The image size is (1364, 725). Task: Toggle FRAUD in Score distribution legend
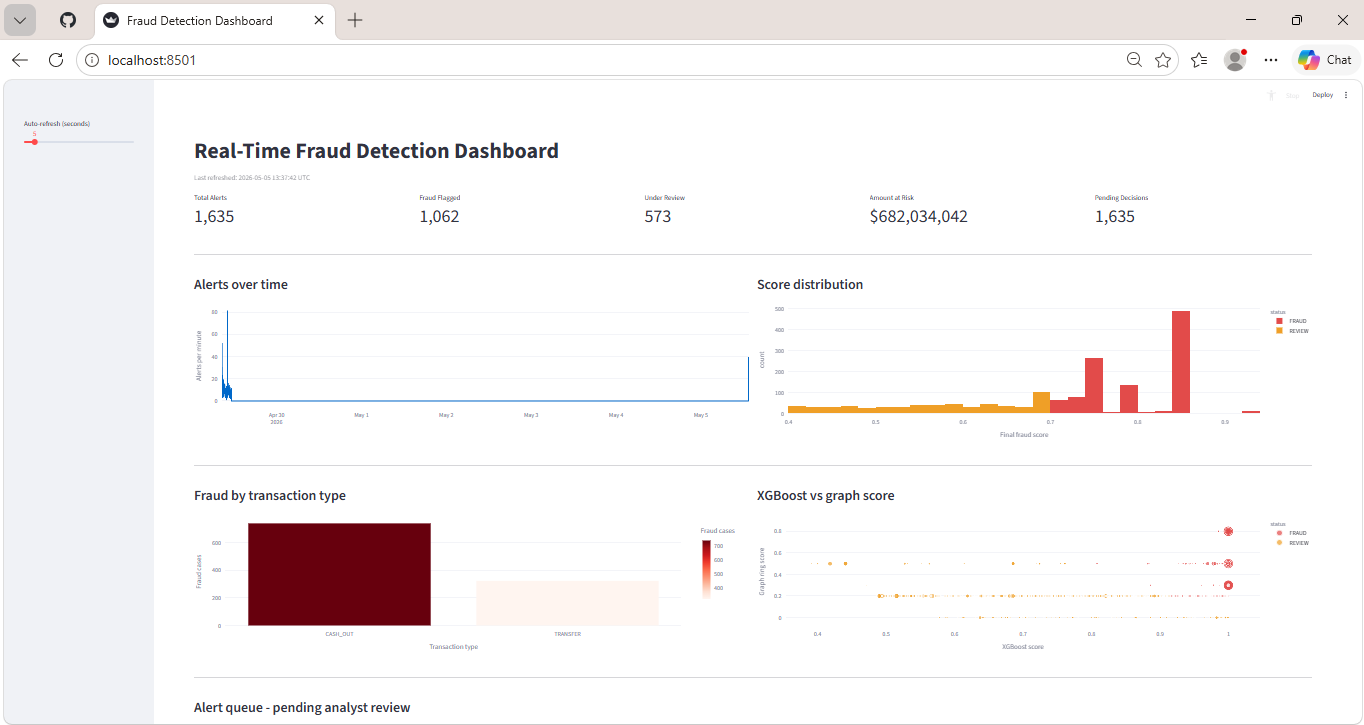(x=1292, y=321)
